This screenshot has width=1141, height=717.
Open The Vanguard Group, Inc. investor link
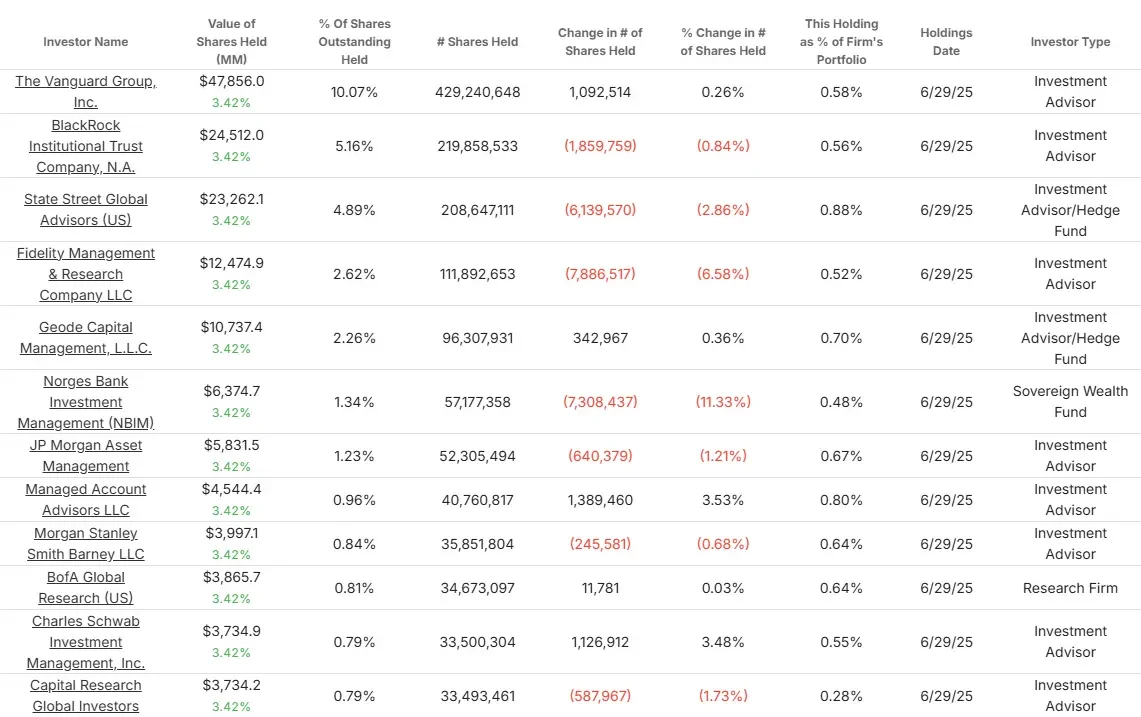[86, 92]
